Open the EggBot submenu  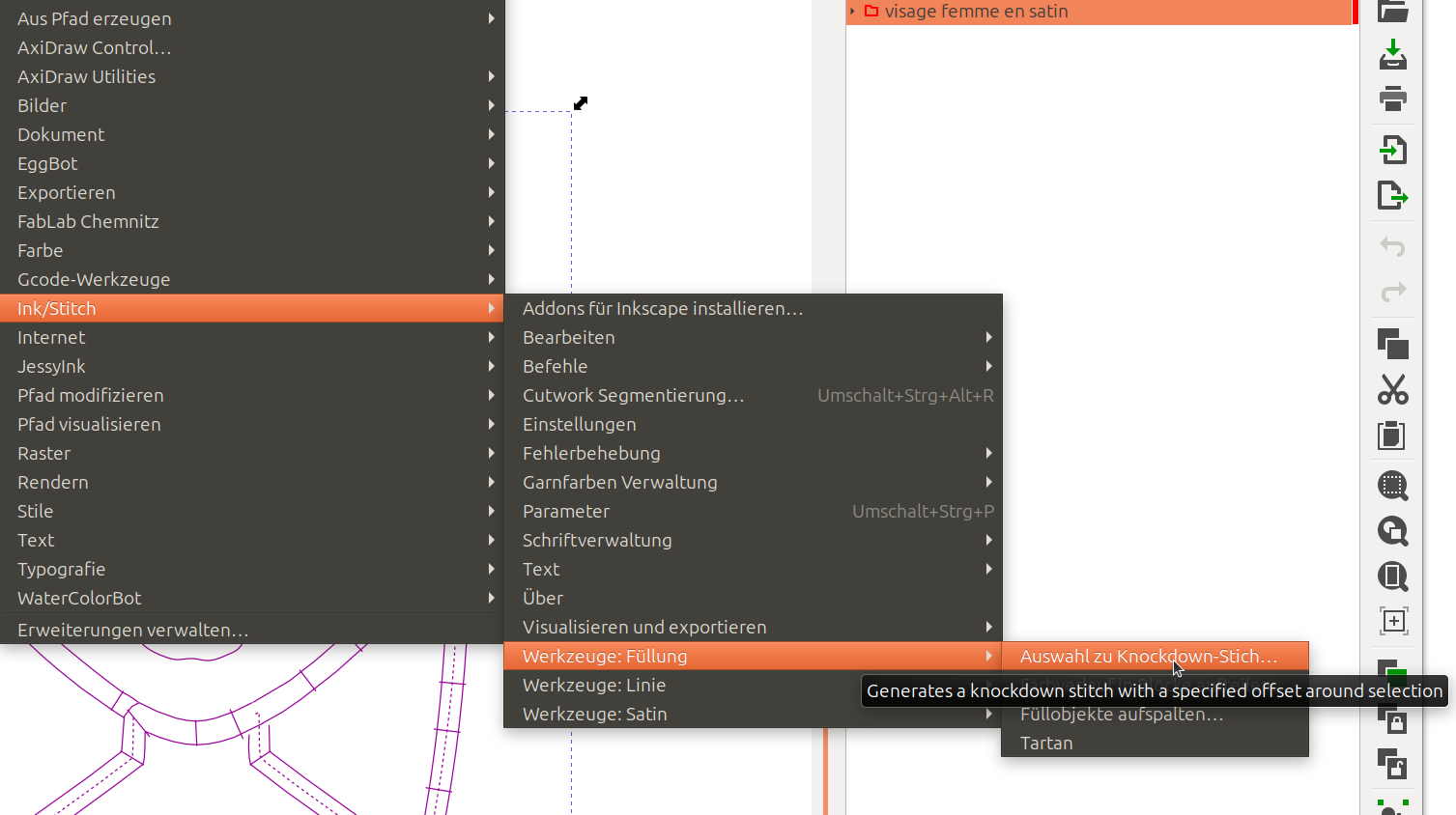[252, 163]
